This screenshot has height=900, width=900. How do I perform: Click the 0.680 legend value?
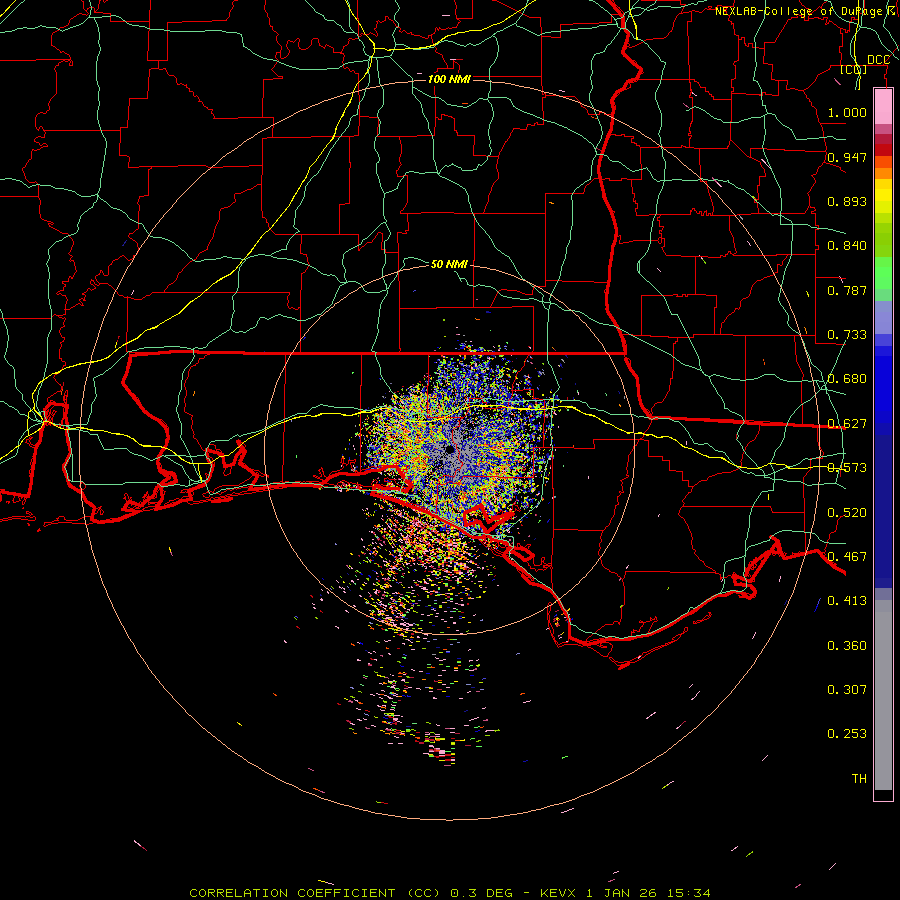coord(847,379)
